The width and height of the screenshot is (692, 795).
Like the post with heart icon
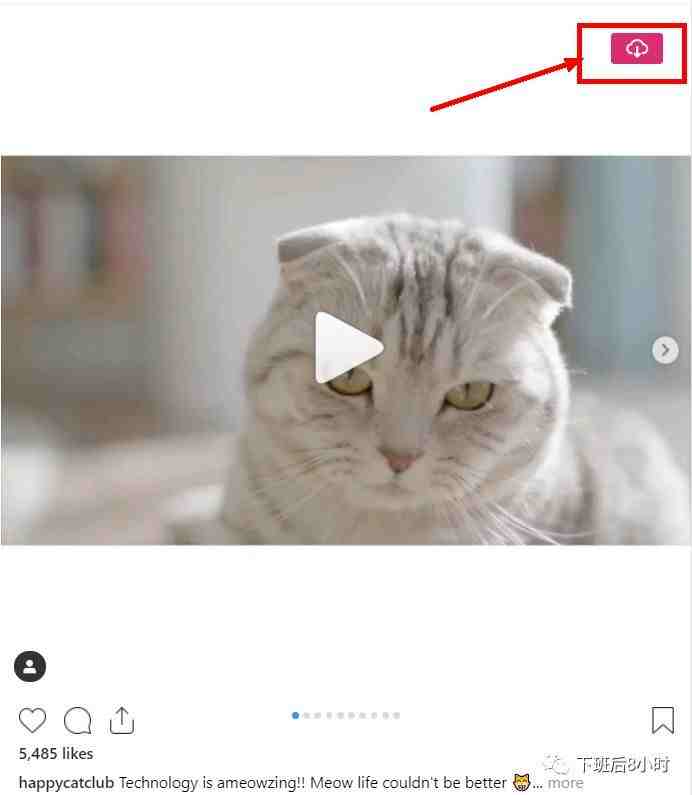pyautogui.click(x=32, y=720)
